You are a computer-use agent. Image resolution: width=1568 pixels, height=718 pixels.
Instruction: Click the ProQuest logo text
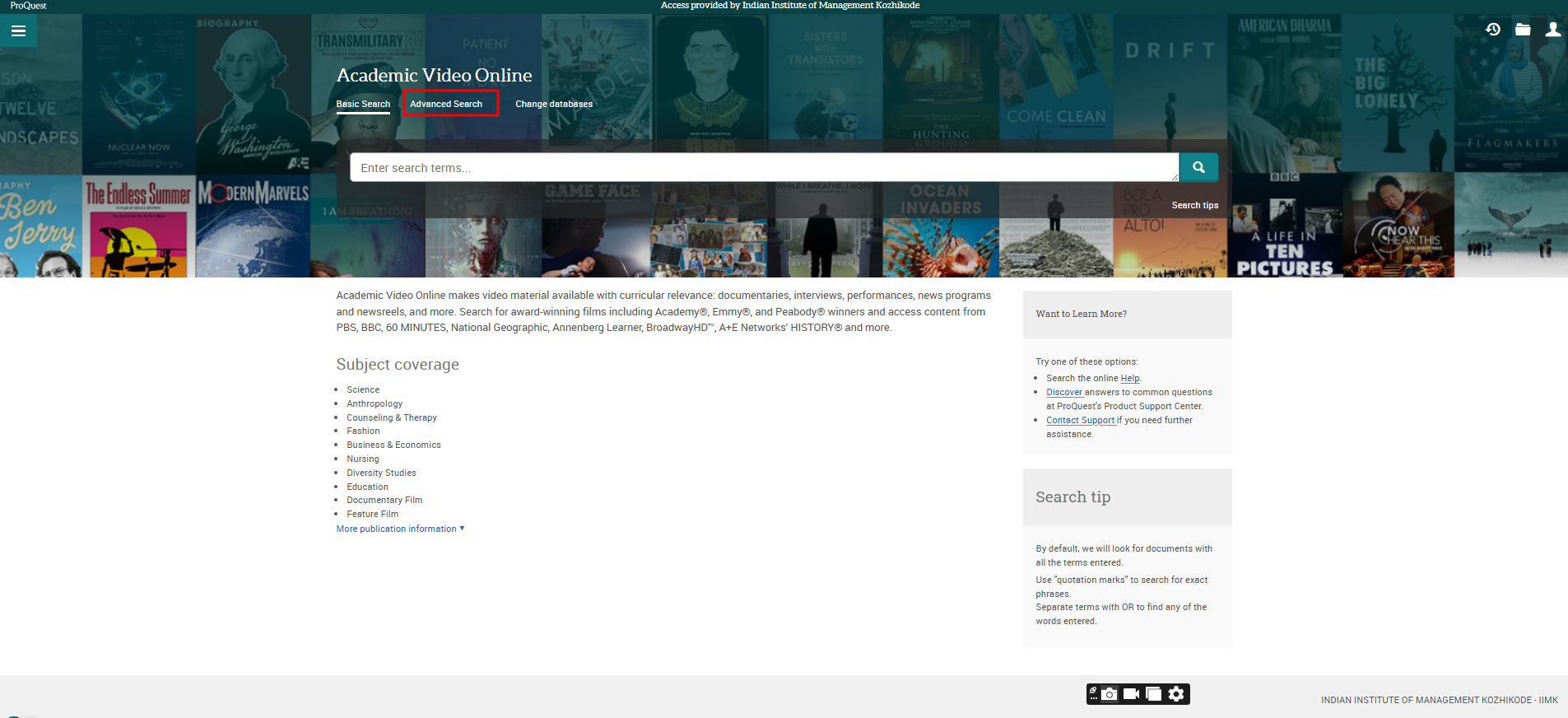pyautogui.click(x=28, y=6)
